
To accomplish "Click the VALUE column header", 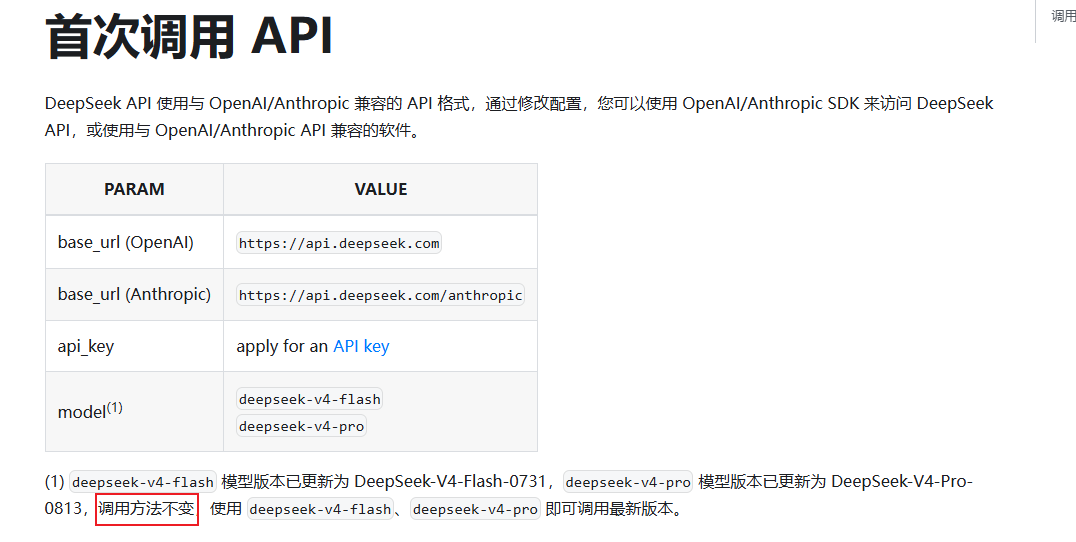I will tap(381, 189).
